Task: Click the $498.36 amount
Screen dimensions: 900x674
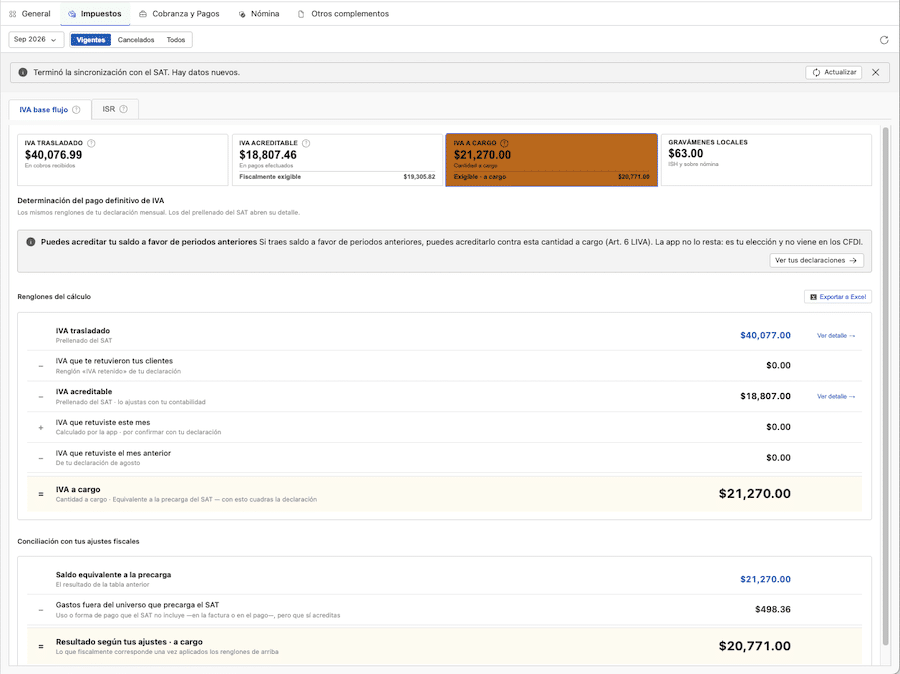Action: click(x=773, y=610)
